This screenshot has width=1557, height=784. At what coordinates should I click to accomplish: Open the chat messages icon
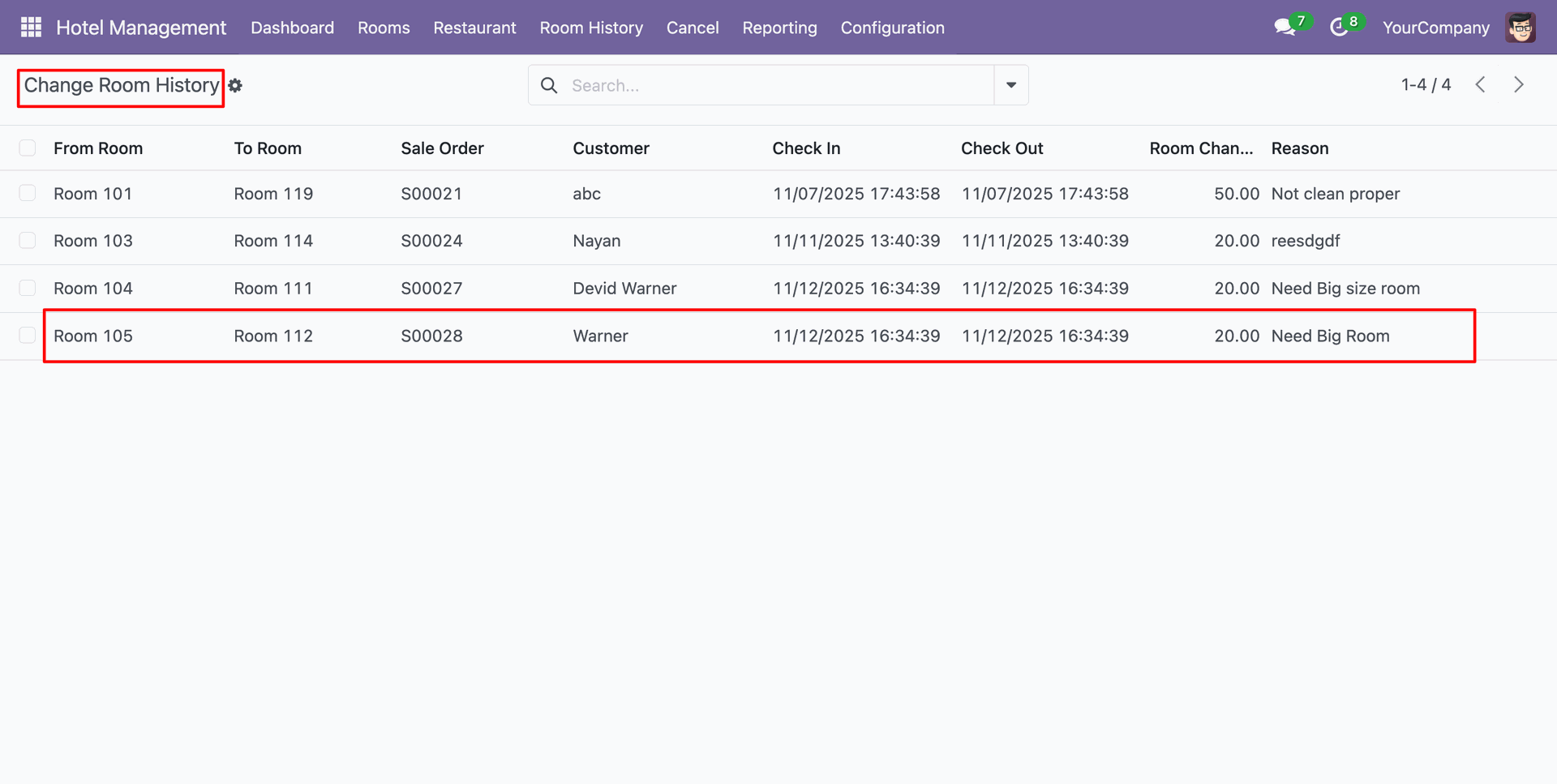[x=1285, y=28]
